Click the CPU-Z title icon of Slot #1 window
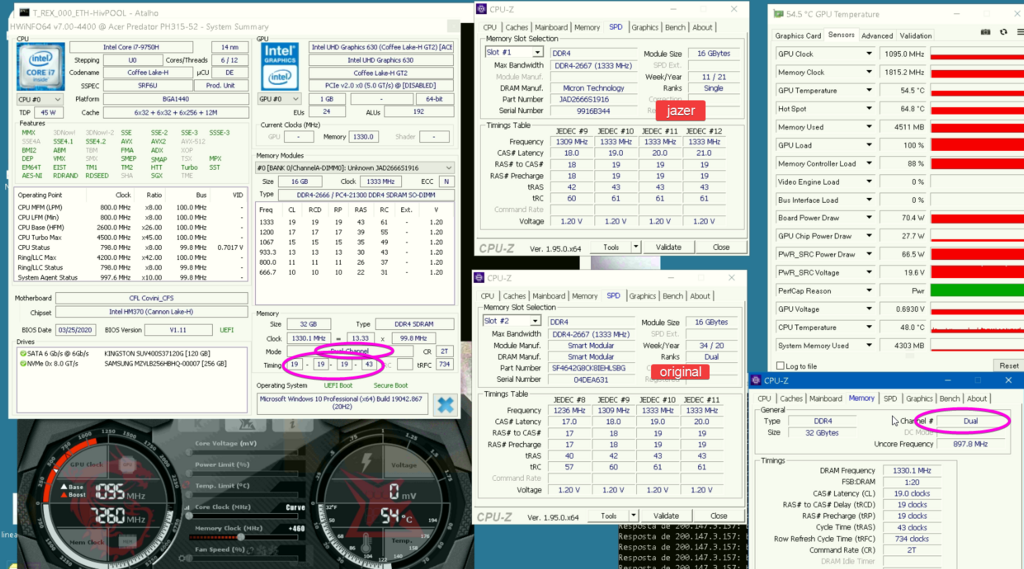 (482, 9)
